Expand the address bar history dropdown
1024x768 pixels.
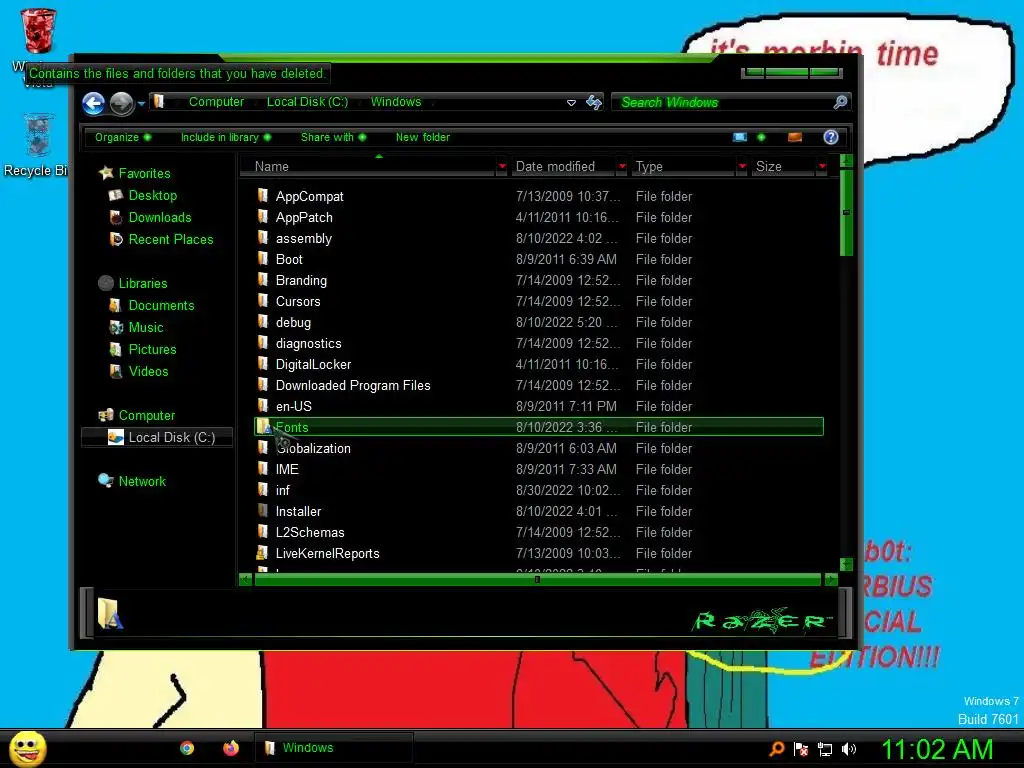point(571,103)
